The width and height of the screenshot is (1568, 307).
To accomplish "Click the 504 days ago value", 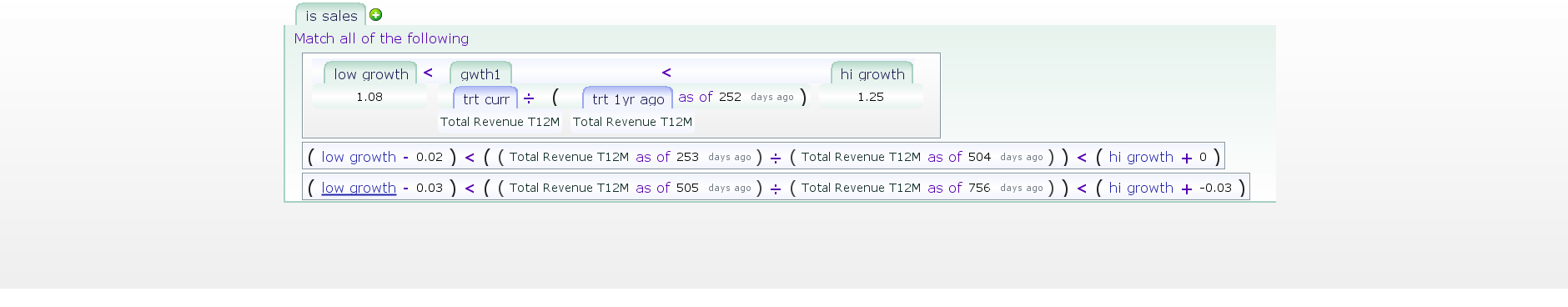I will pyautogui.click(x=979, y=157).
